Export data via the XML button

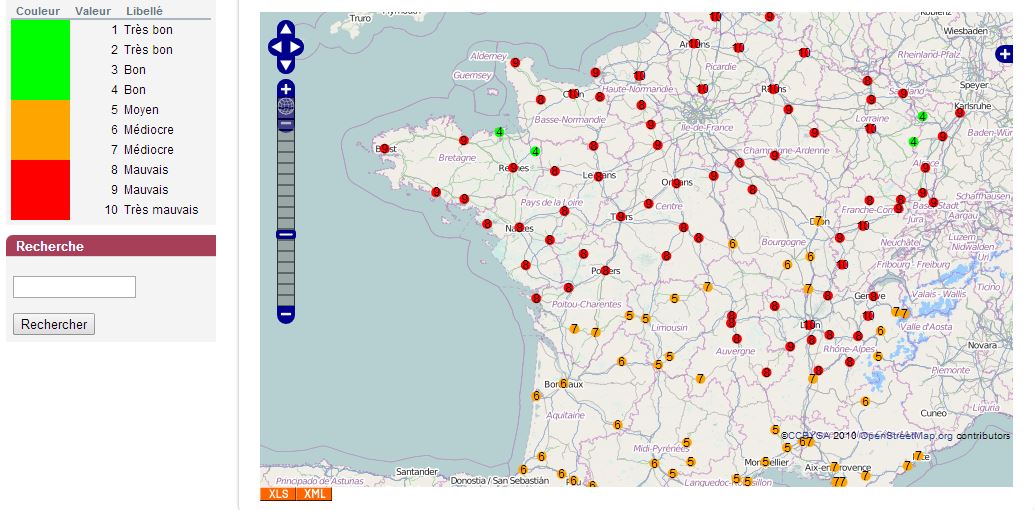(314, 494)
